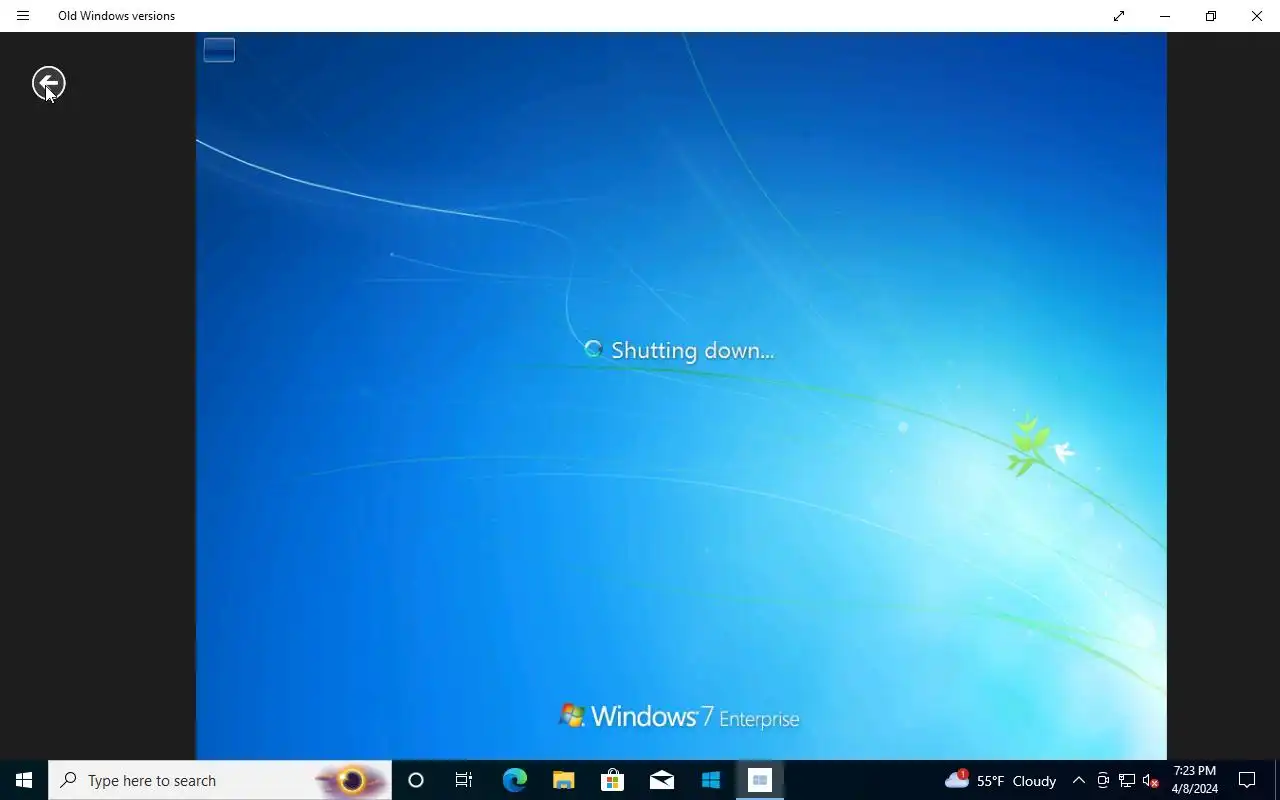Screen dimensions: 1280x800
Task: Open Task View on the taskbar
Action: 464,780
